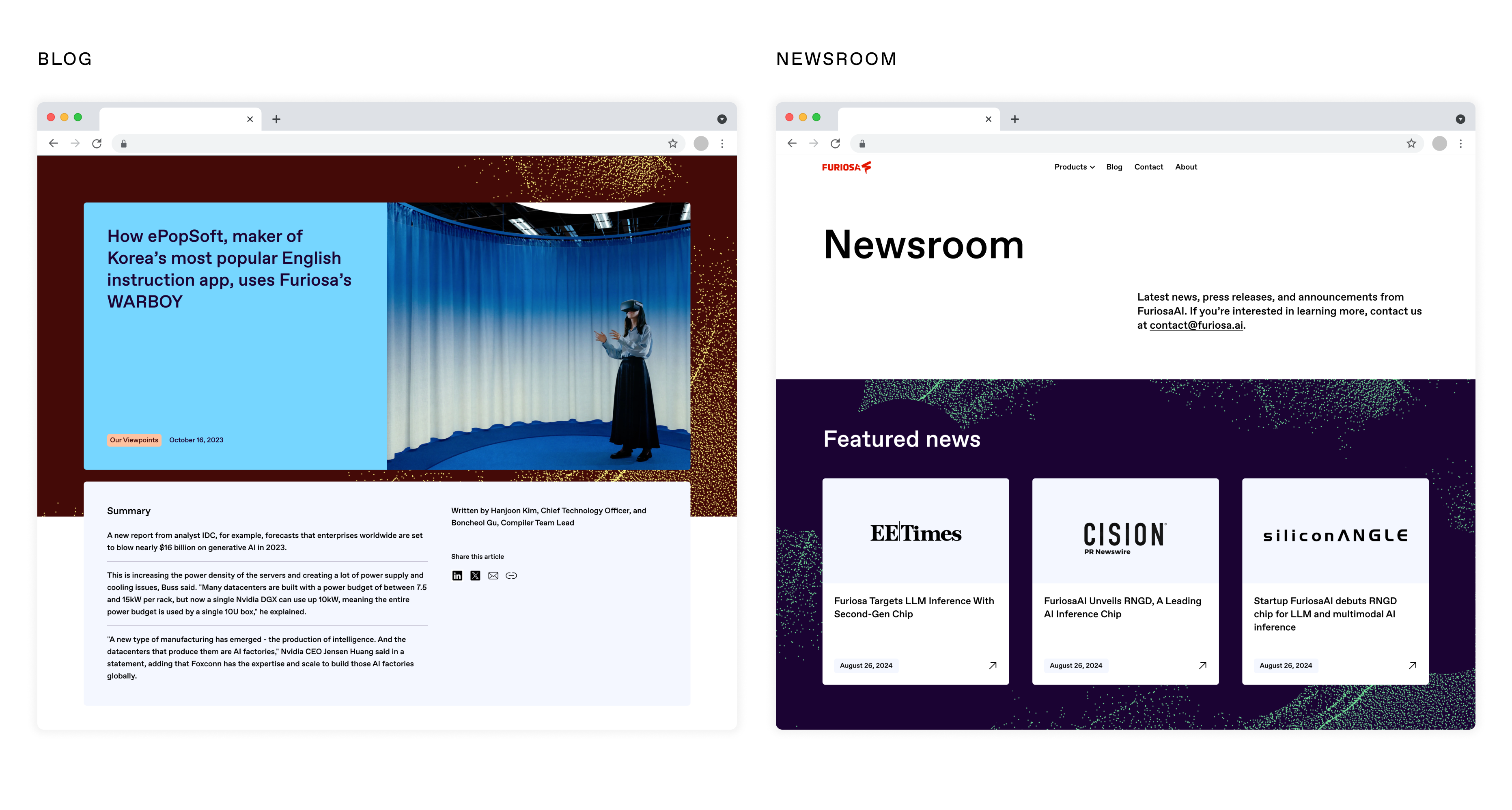Expand the Products dropdown menu

coord(1074,167)
